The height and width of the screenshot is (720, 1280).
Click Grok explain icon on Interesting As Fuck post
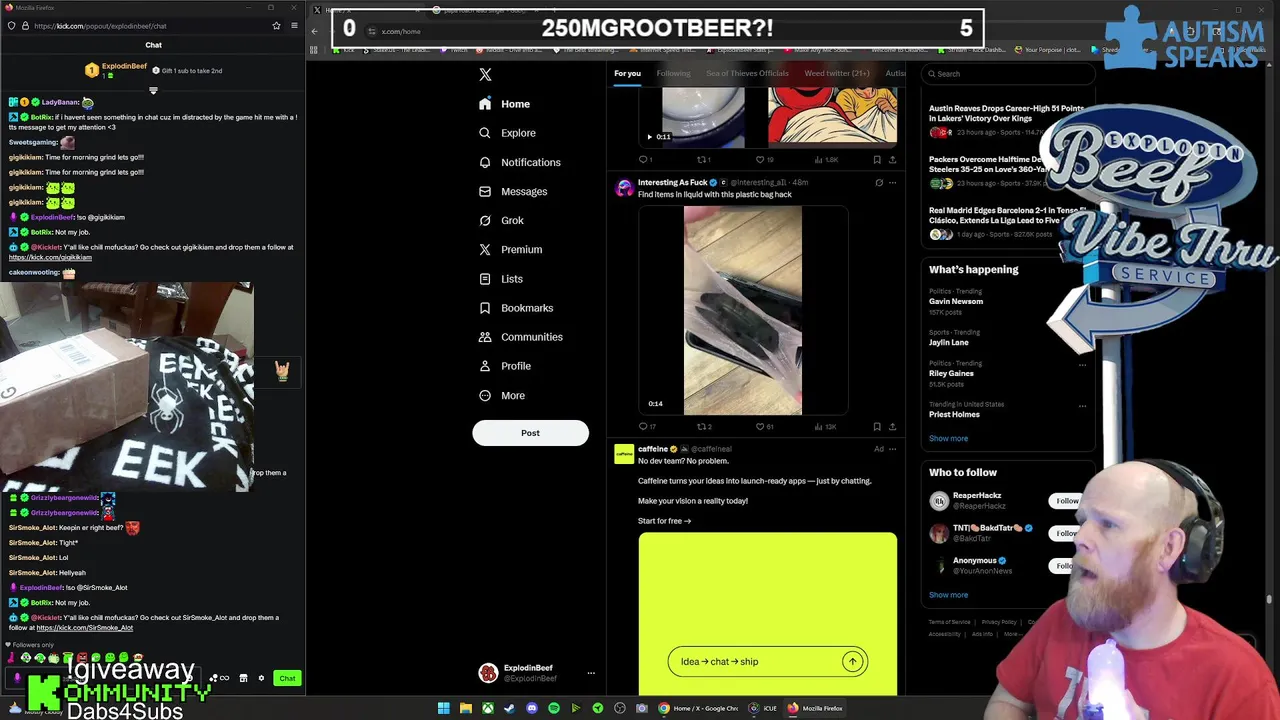pos(879,183)
